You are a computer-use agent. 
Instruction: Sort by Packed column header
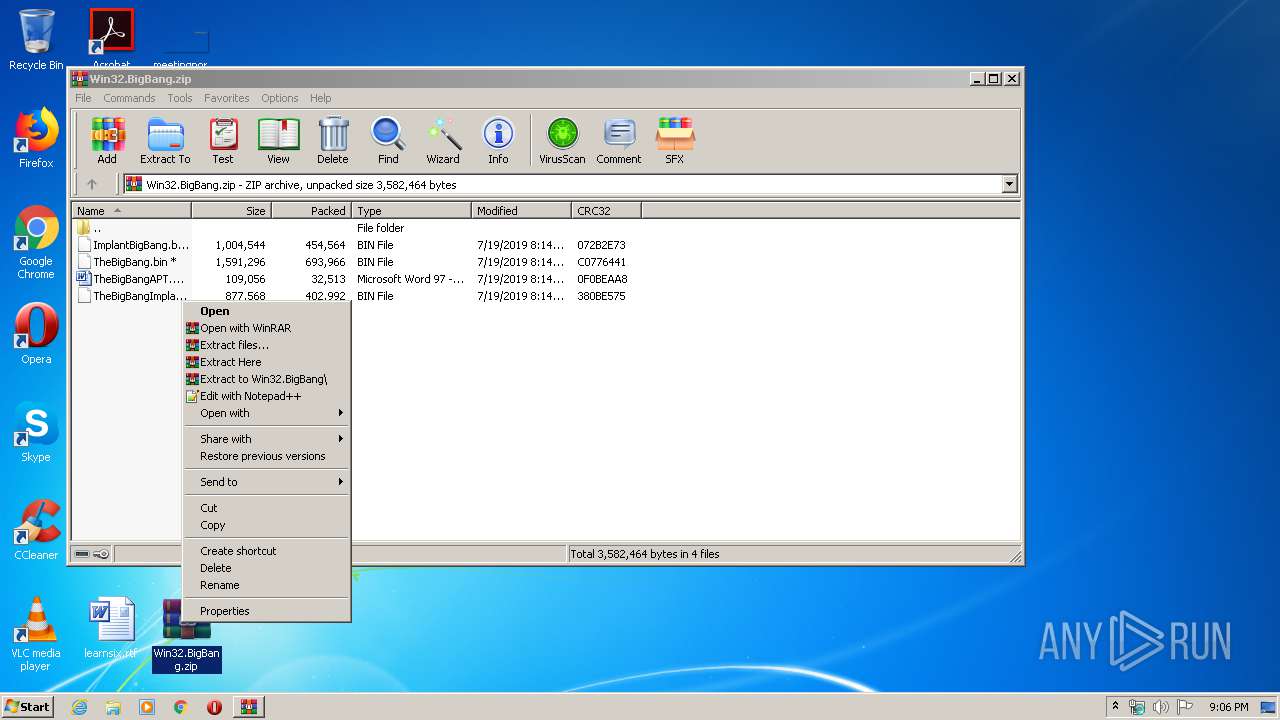pyautogui.click(x=311, y=211)
